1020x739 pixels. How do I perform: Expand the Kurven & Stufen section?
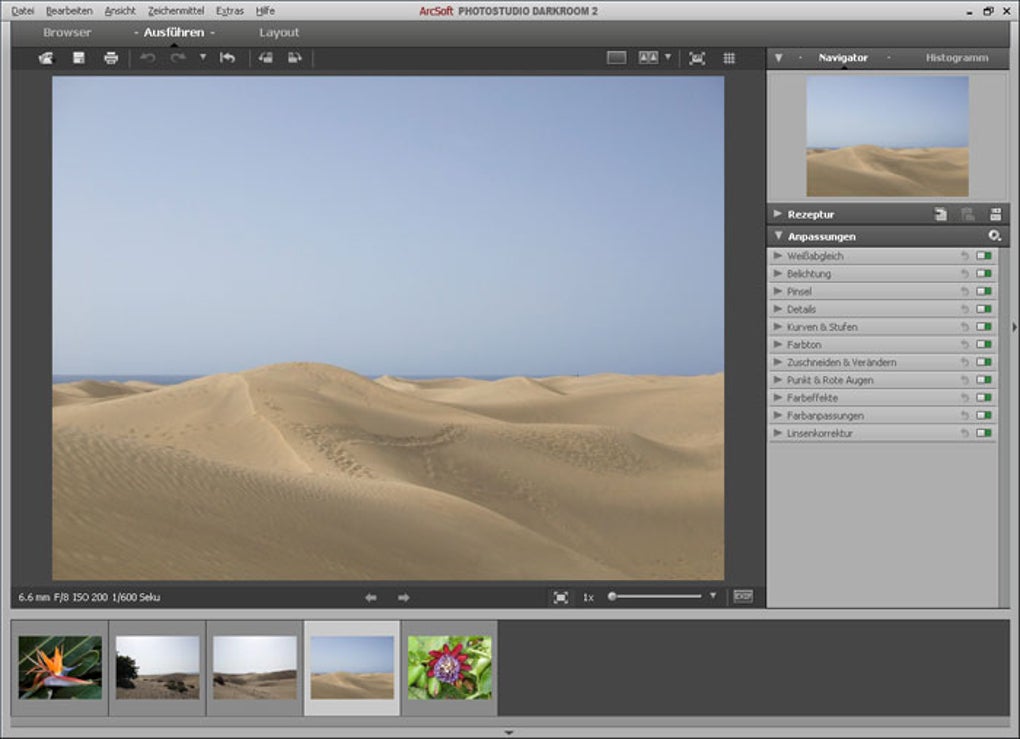(x=777, y=327)
